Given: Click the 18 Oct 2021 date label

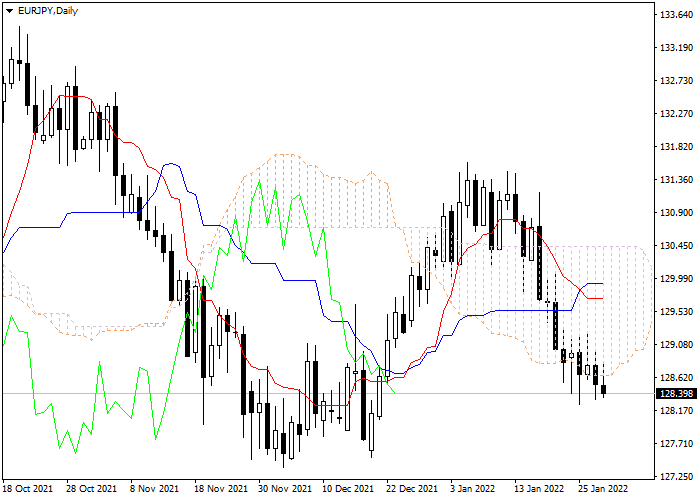Looking at the screenshot, I should click(27, 489).
